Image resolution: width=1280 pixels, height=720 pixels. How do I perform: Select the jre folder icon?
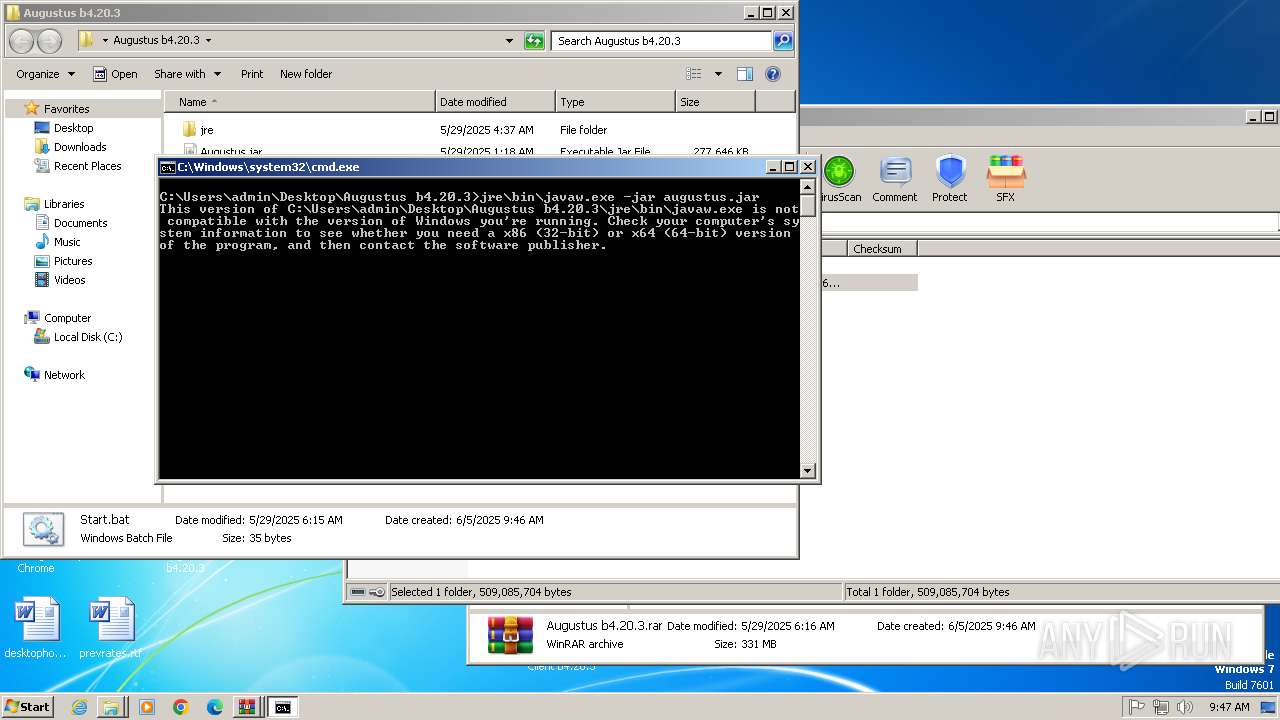tap(190, 130)
